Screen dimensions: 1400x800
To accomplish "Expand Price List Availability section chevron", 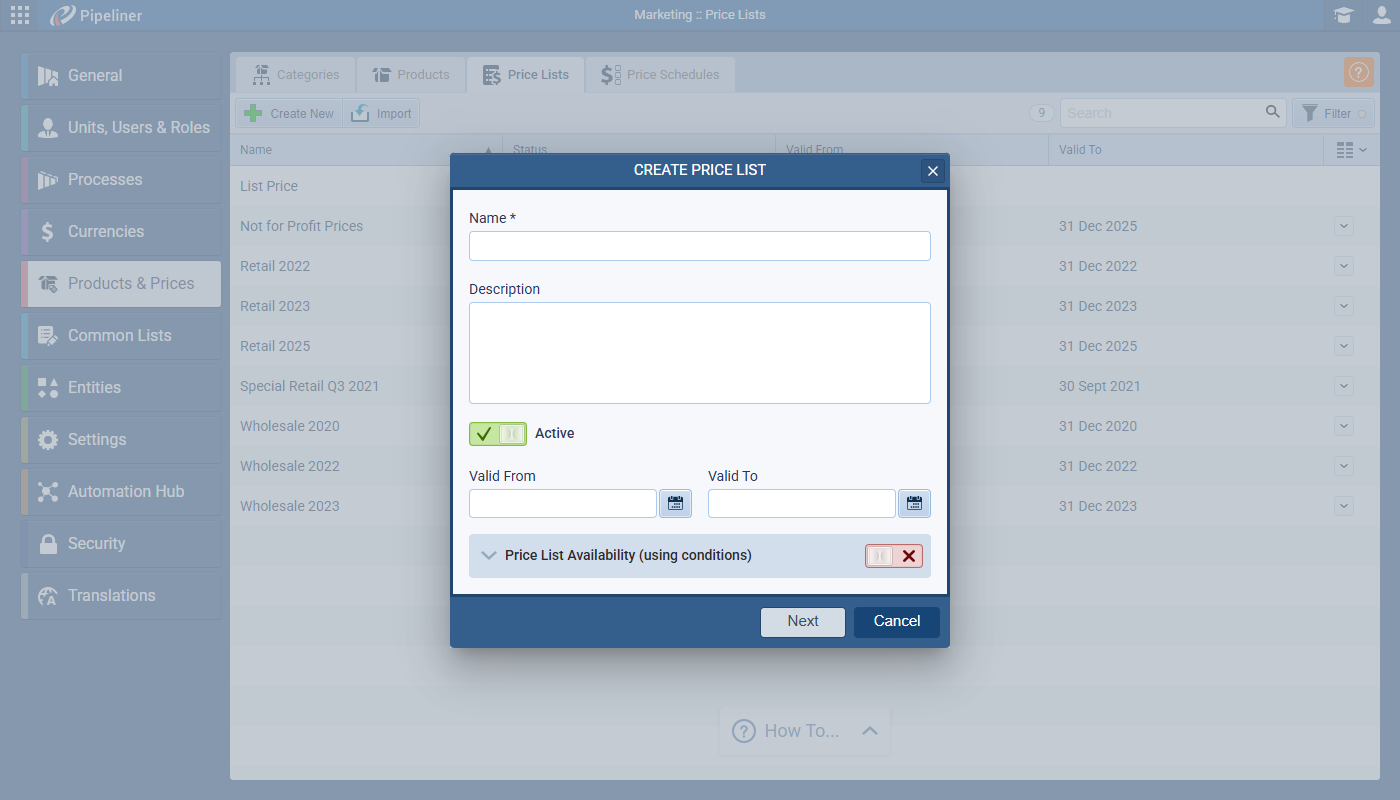I will click(x=489, y=556).
